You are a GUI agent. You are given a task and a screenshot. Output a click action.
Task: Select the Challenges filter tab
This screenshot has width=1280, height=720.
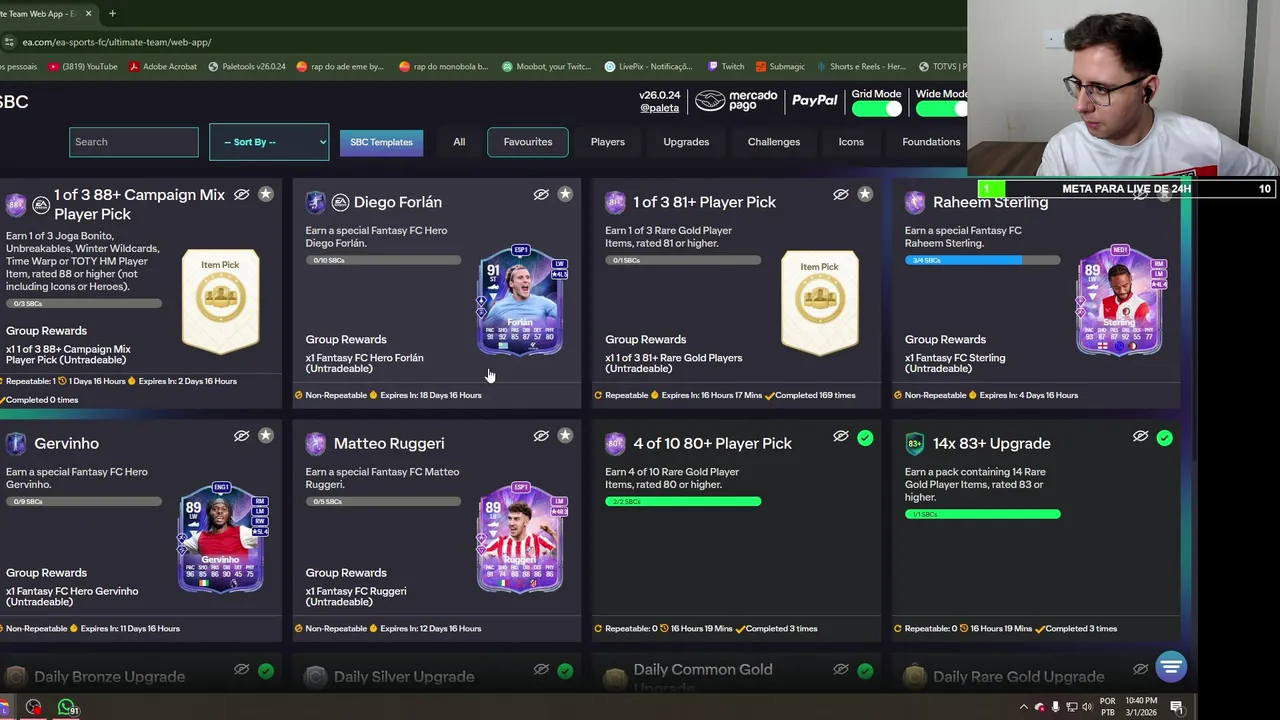pos(774,142)
